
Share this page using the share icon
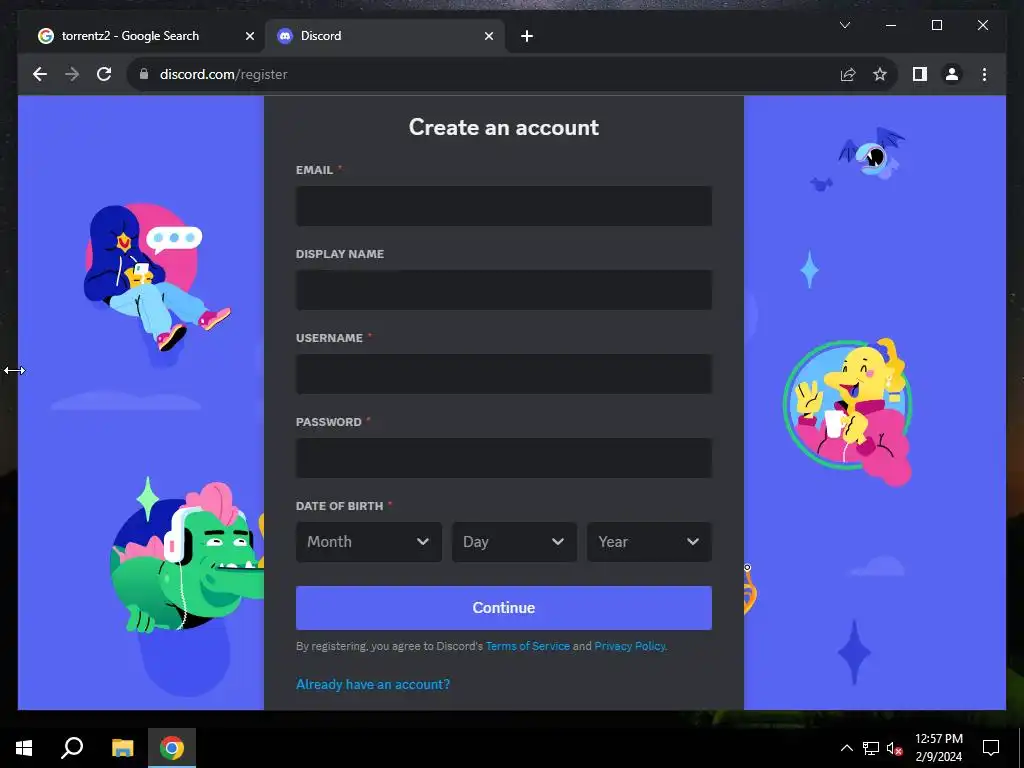pyautogui.click(x=848, y=74)
